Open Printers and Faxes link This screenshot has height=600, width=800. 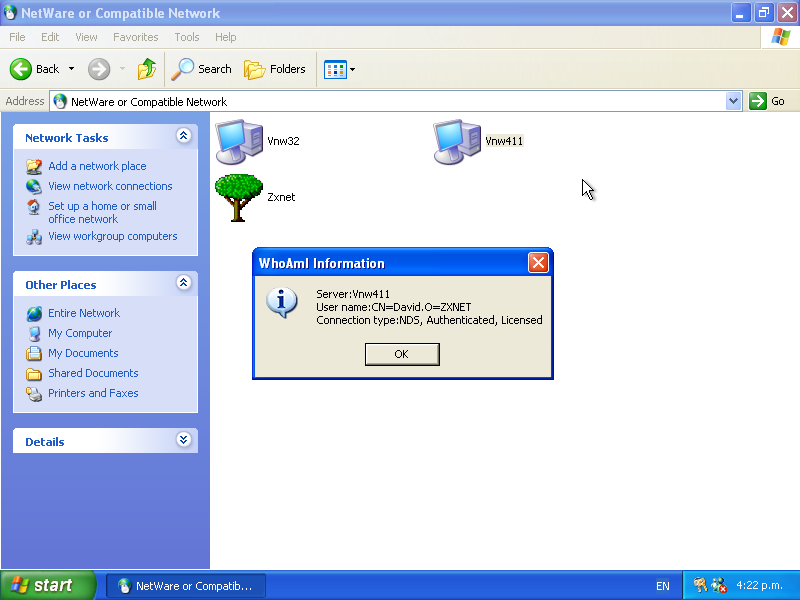93,393
